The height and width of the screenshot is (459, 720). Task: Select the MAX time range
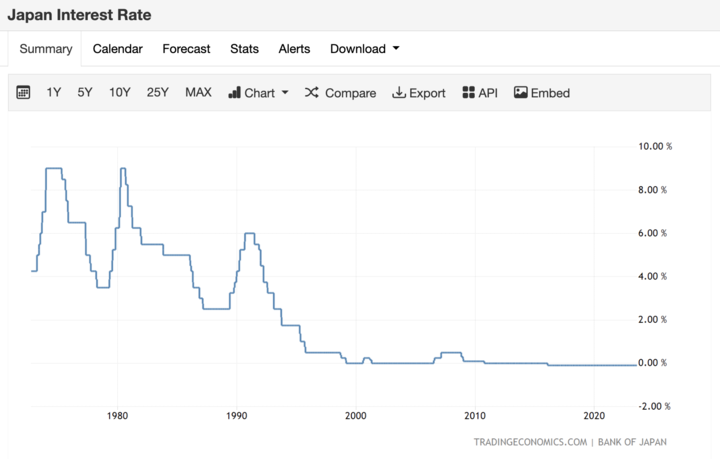(198, 93)
